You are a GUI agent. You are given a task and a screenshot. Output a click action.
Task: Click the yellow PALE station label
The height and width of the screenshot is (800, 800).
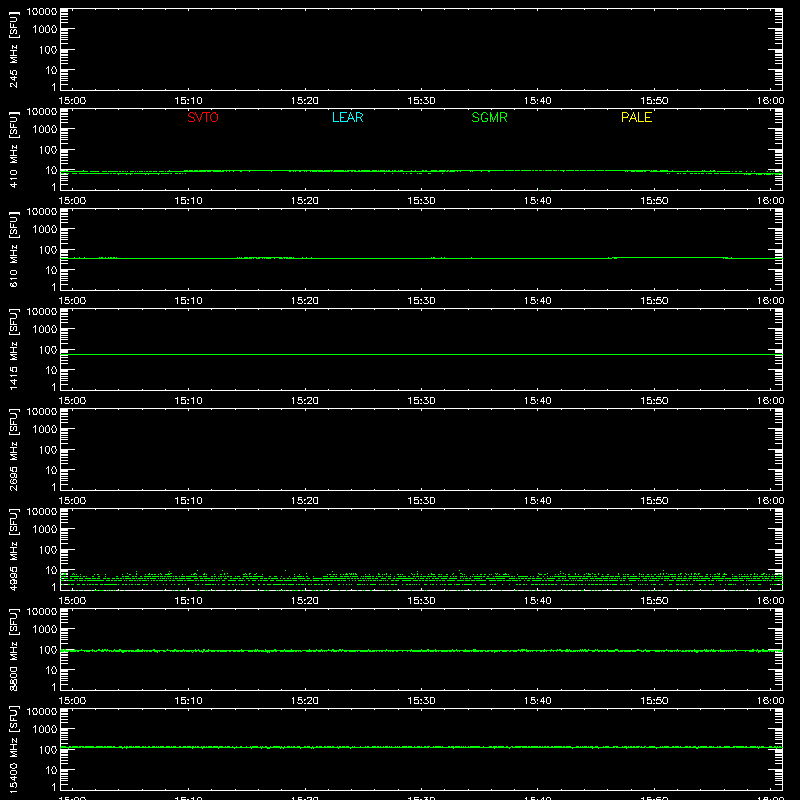pos(636,117)
